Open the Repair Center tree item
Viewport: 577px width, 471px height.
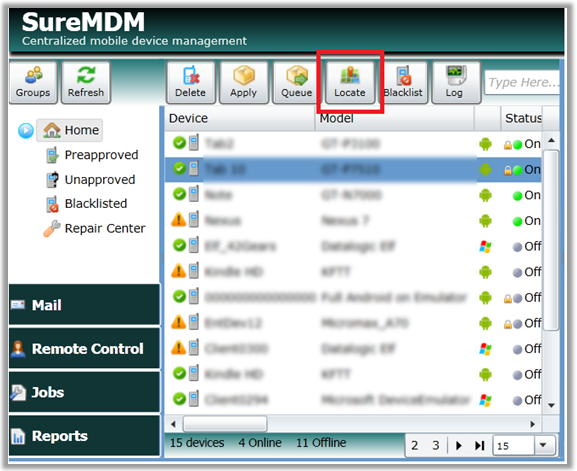pos(95,229)
